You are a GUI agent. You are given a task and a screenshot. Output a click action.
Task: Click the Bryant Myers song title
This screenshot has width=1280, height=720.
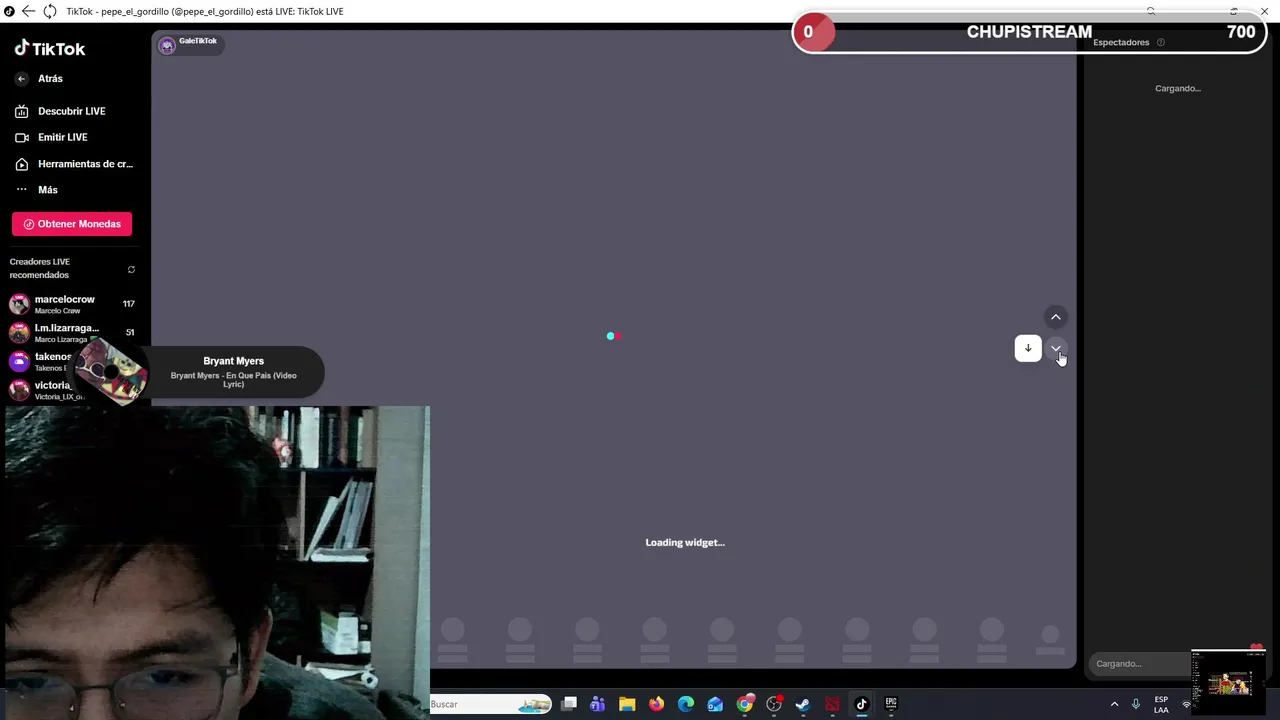[233, 361]
